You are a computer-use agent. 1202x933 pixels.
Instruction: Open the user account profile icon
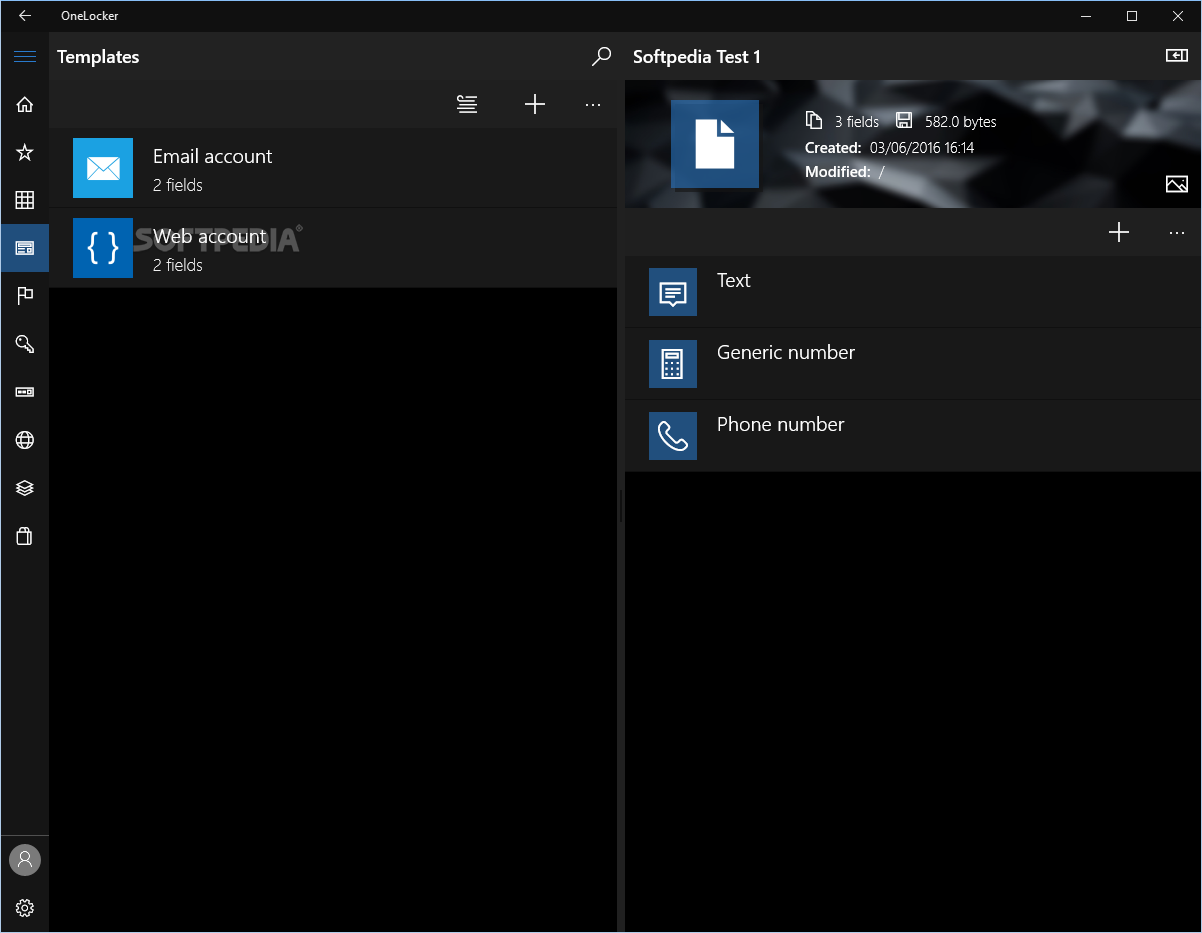click(25, 859)
